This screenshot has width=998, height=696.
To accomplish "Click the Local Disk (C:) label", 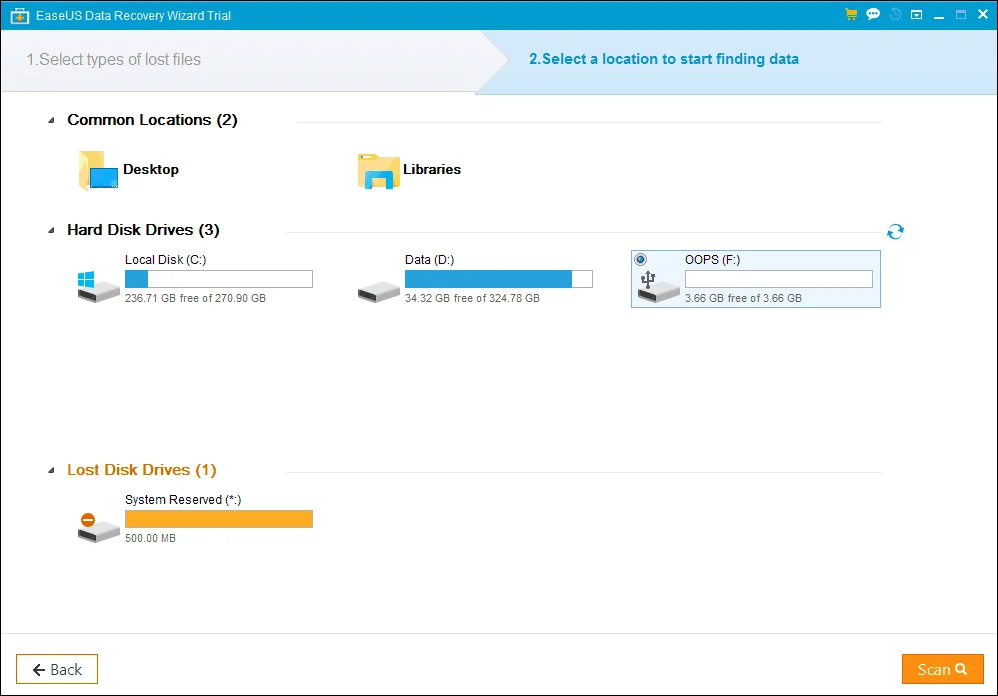I will point(165,260).
